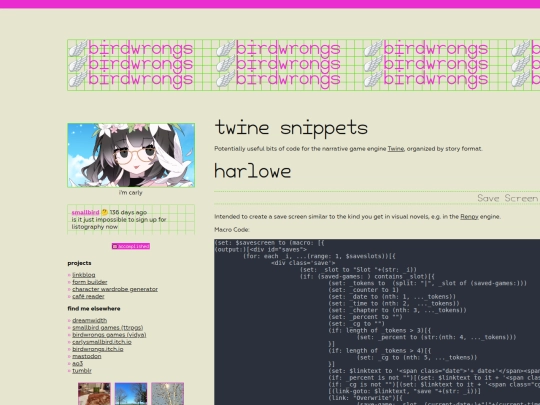Click Carly's anime avatar image
This screenshot has height=405, width=540.
coord(131,155)
